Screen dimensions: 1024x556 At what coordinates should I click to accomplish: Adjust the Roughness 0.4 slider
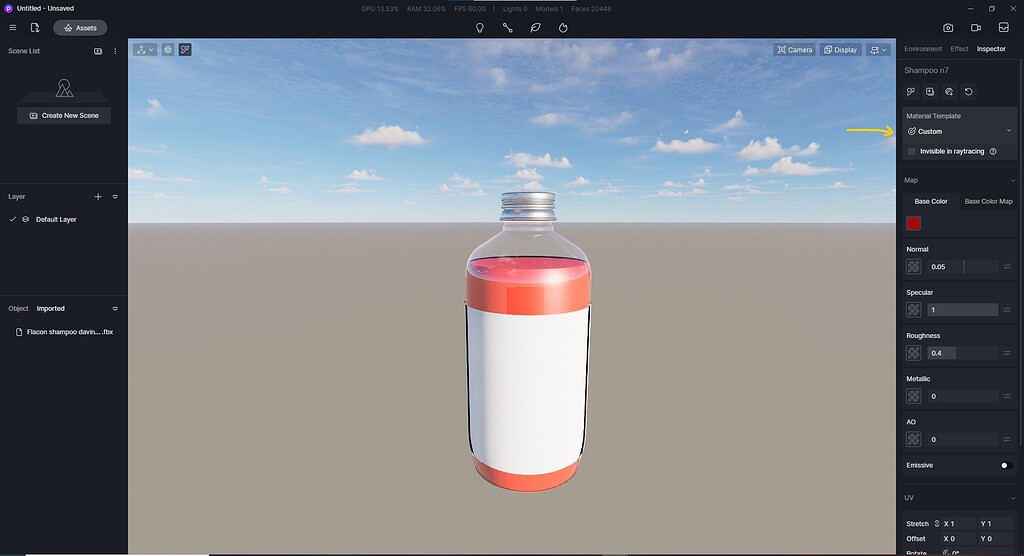coord(962,353)
